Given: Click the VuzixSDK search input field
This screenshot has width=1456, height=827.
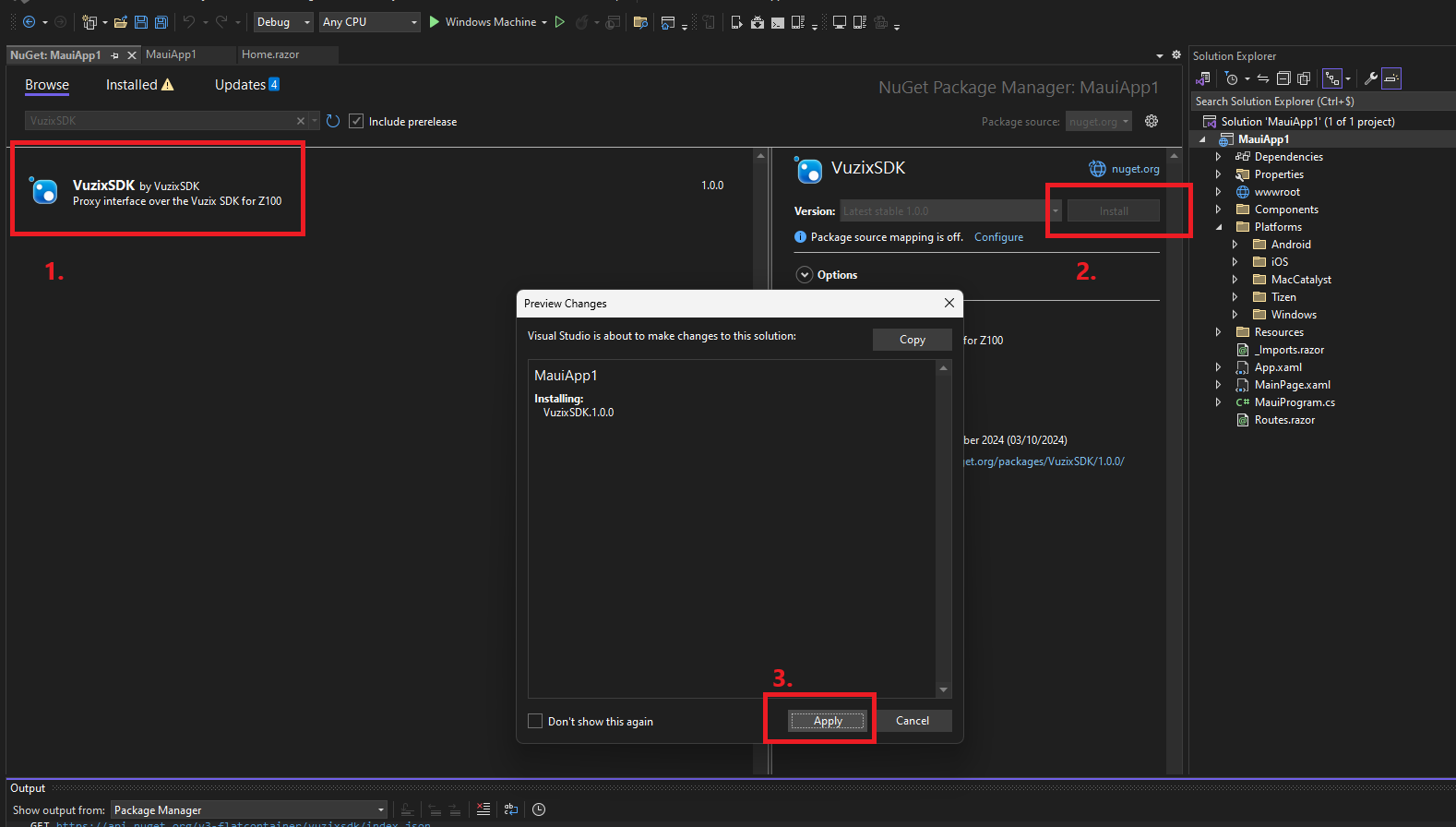Looking at the screenshot, I should (x=159, y=121).
